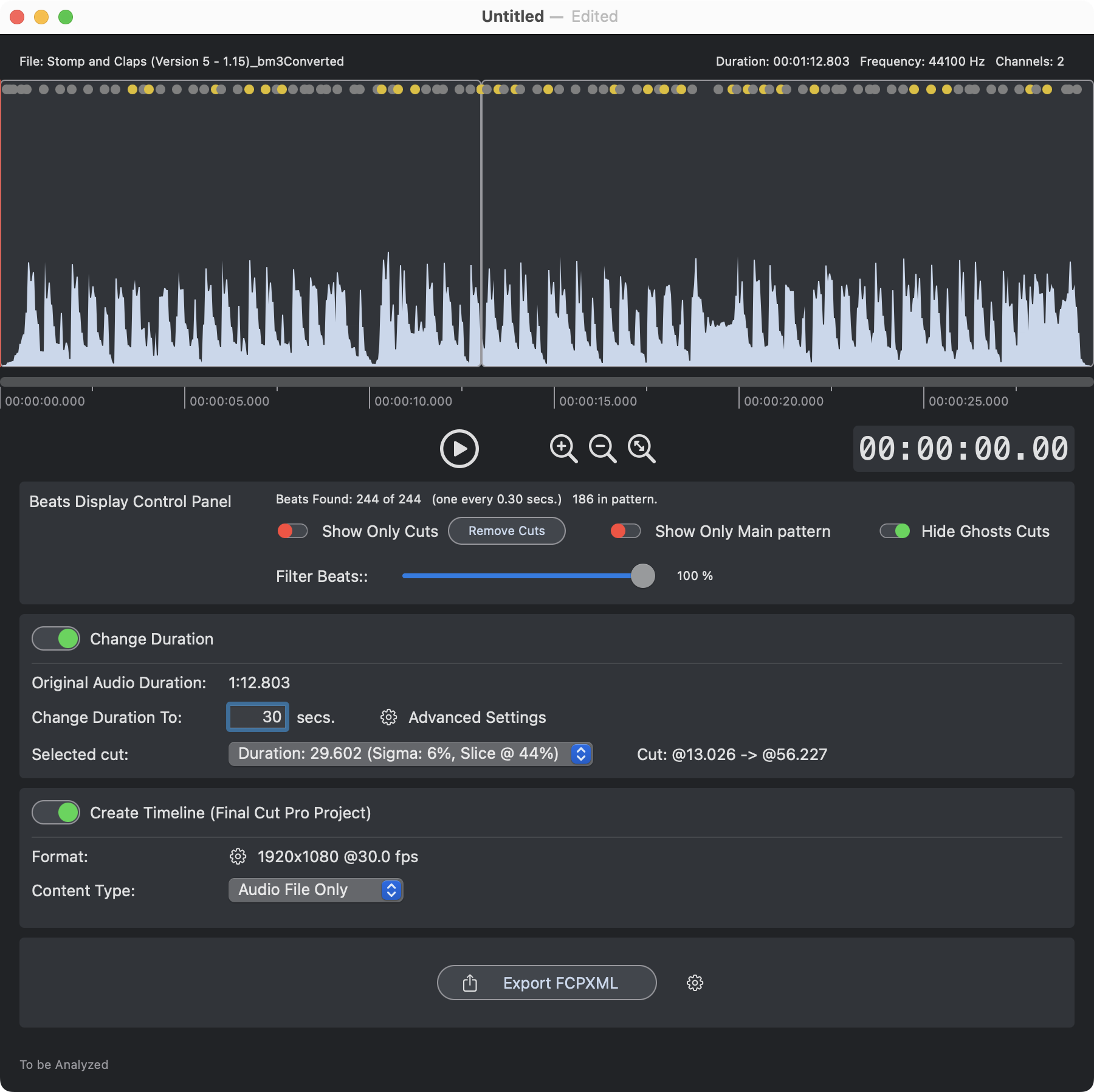Click the 00:00:20.000 timeline ruler mark

coord(783,401)
